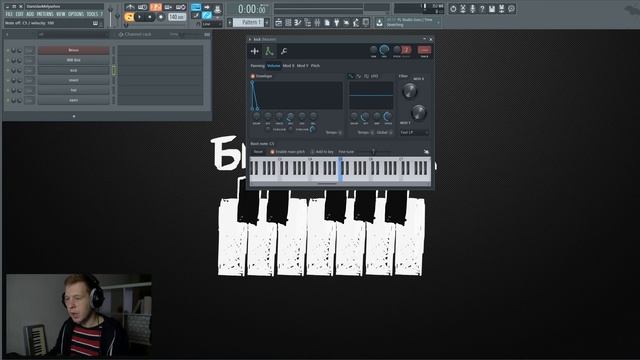Add a new pattern with plus button

pos(267,23)
